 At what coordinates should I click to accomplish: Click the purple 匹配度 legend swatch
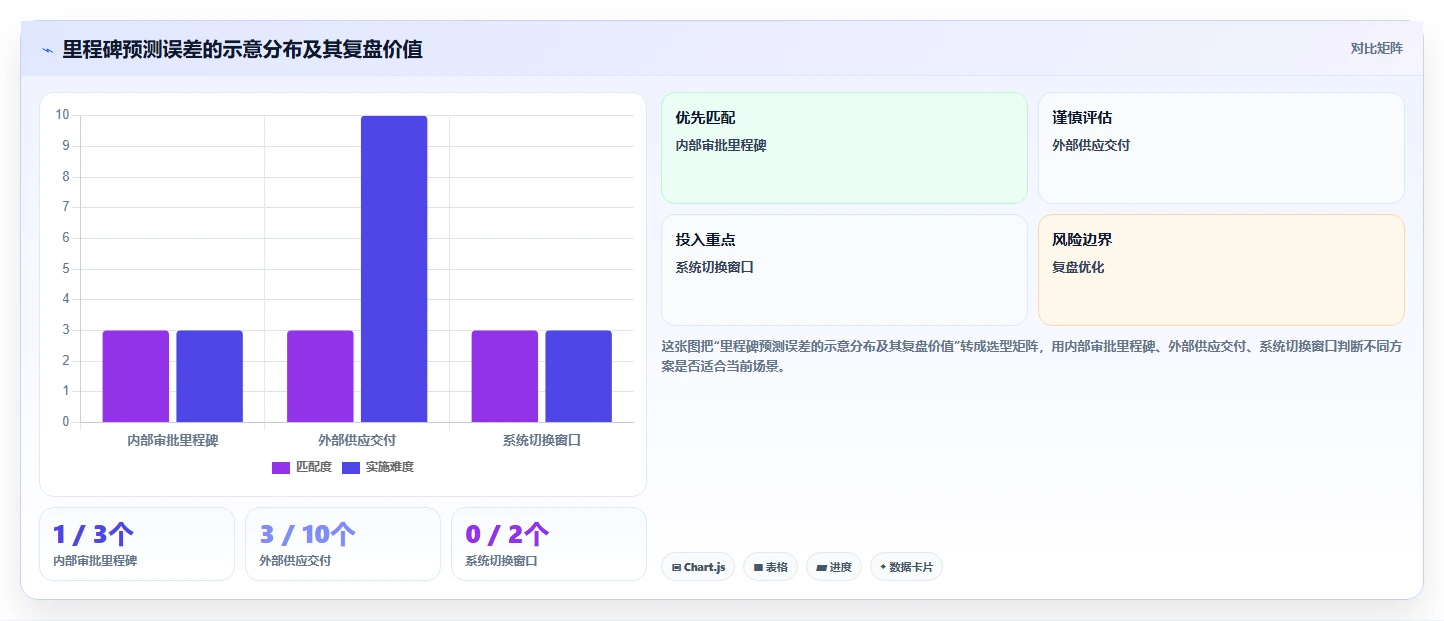pos(281,468)
